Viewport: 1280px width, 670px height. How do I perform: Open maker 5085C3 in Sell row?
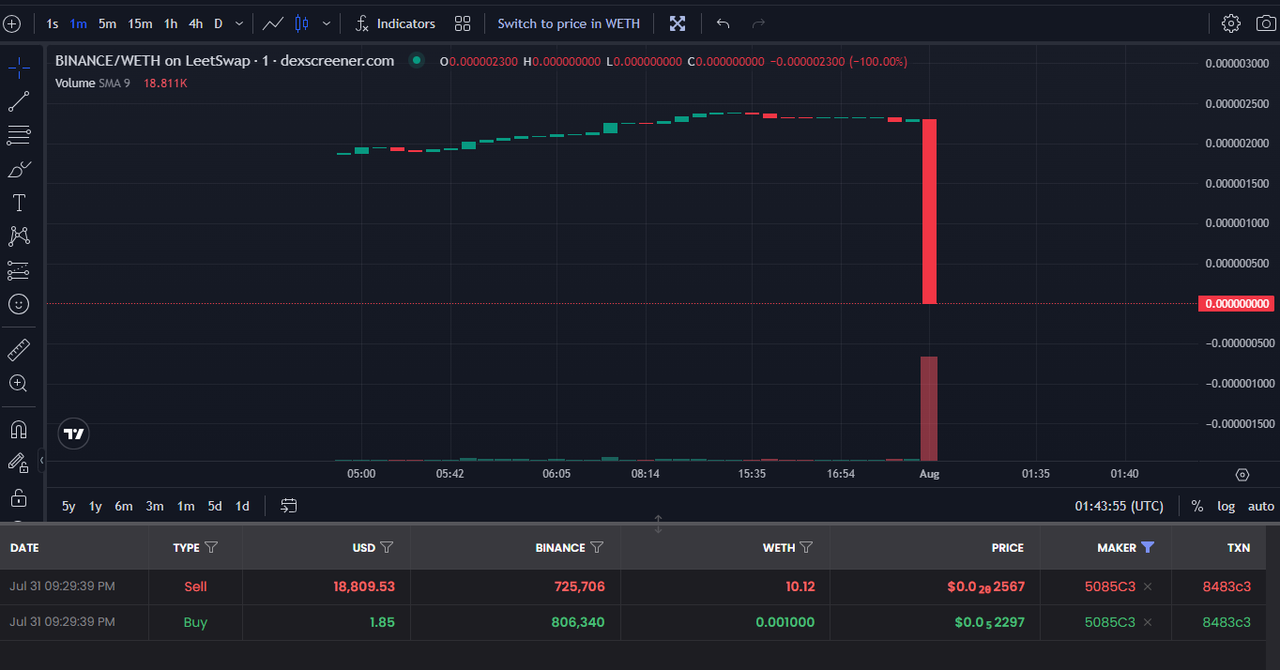click(1110, 587)
